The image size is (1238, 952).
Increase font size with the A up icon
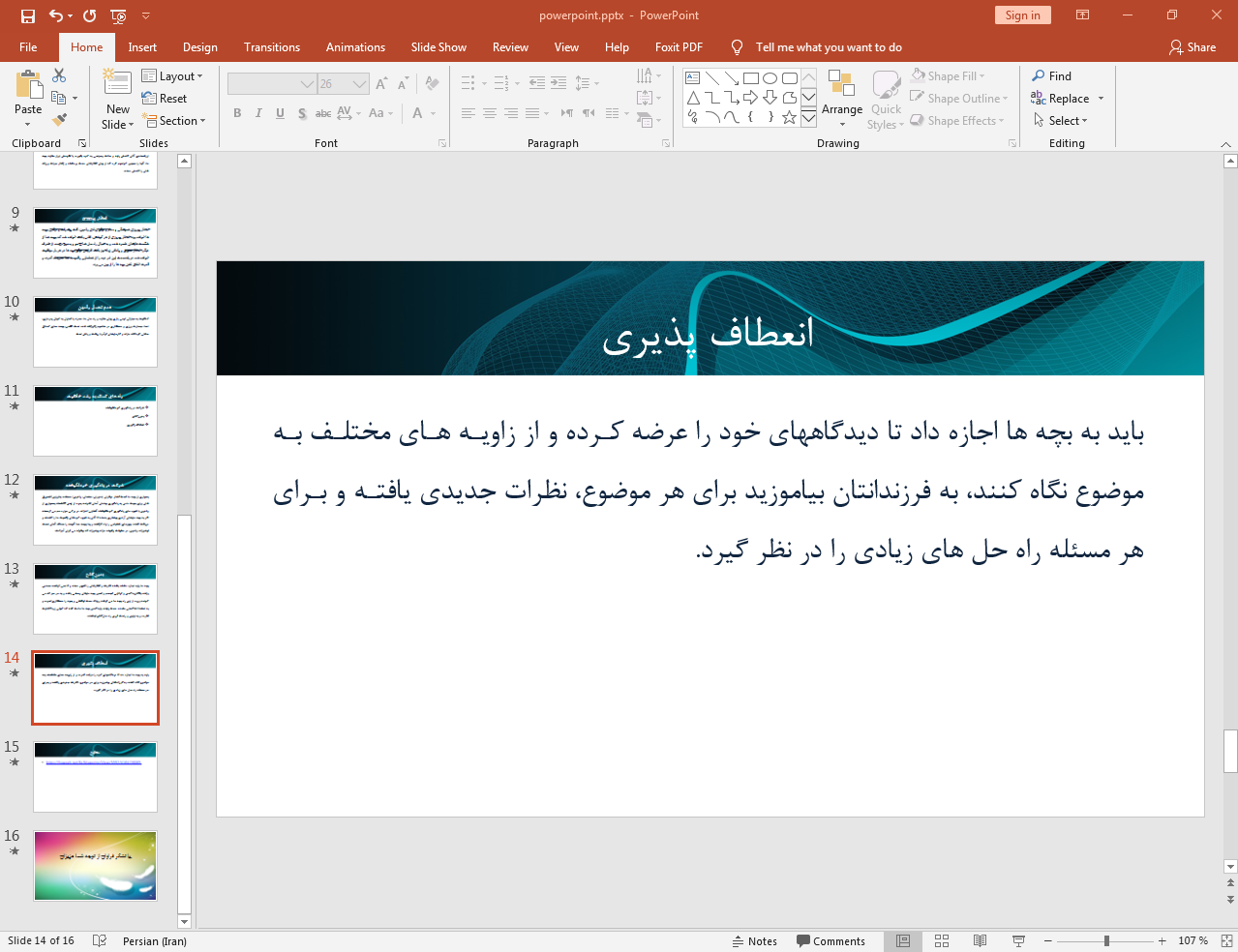point(381,84)
